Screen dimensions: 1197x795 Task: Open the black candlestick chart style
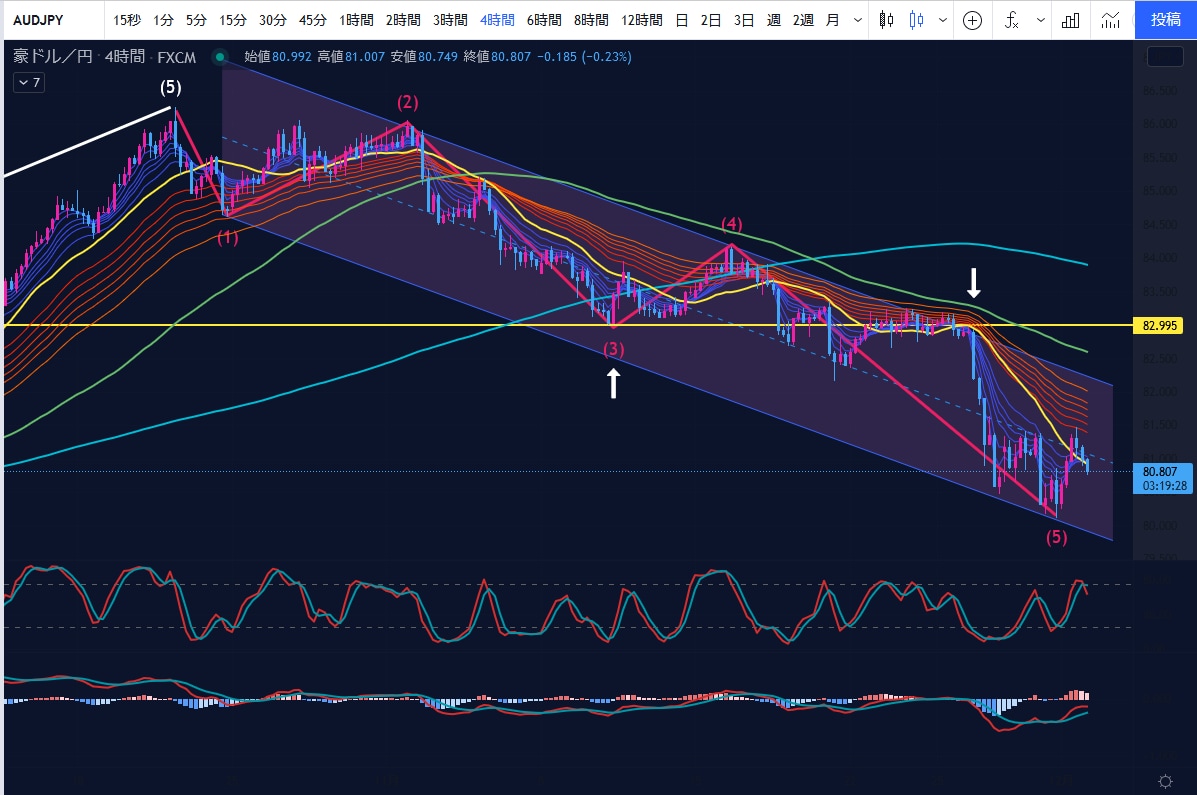(886, 20)
